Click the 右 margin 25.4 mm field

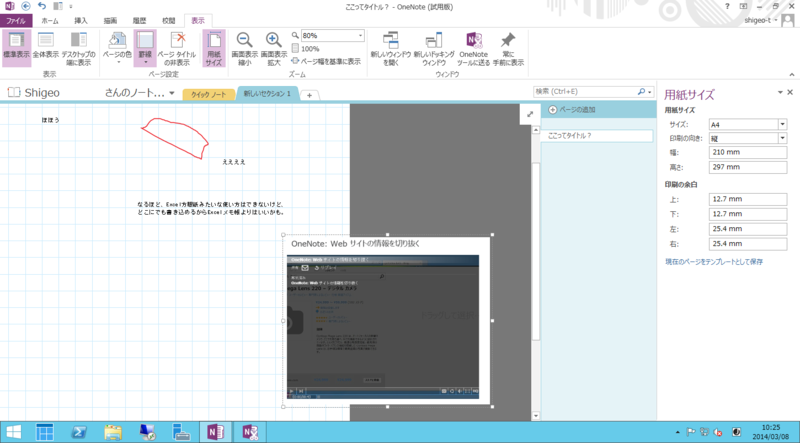(x=747, y=243)
